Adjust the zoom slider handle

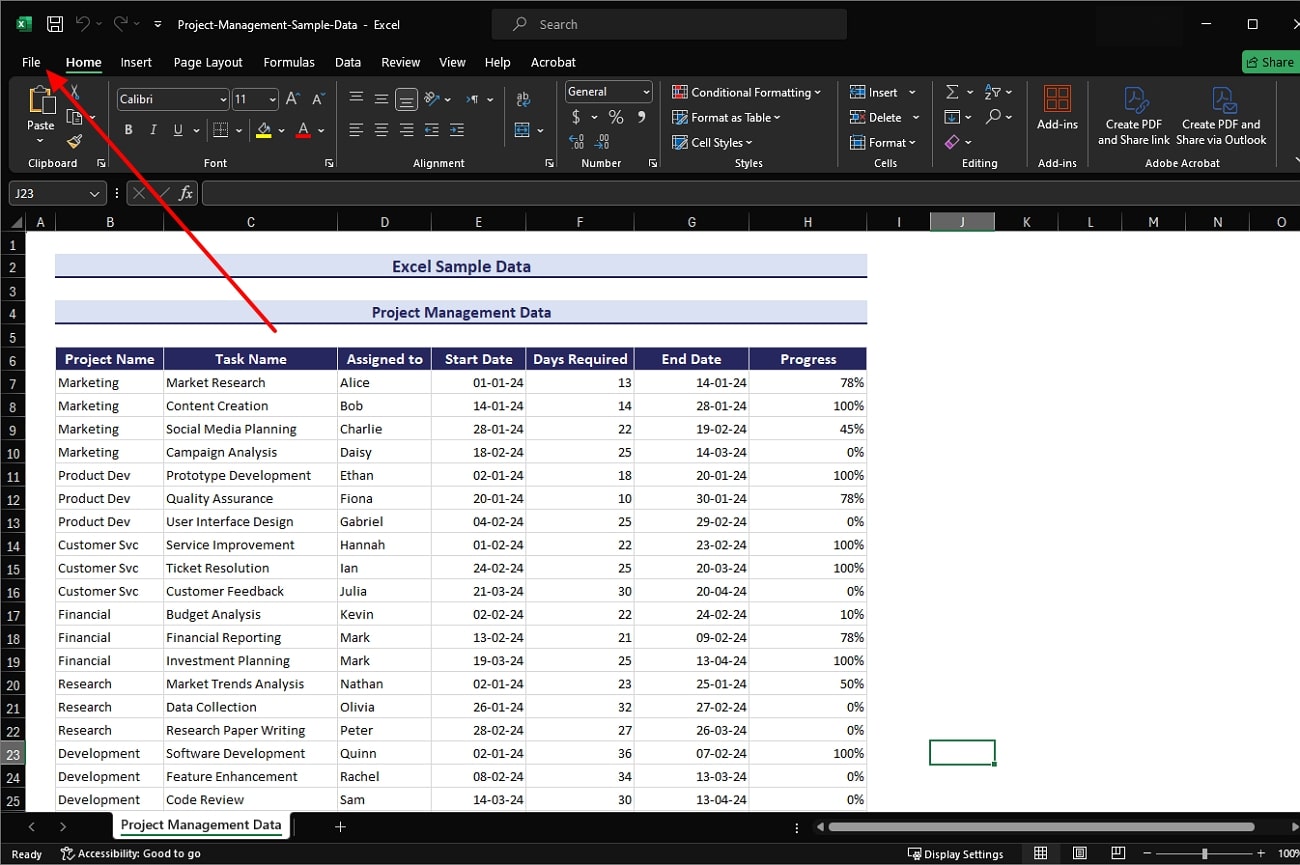click(1204, 854)
